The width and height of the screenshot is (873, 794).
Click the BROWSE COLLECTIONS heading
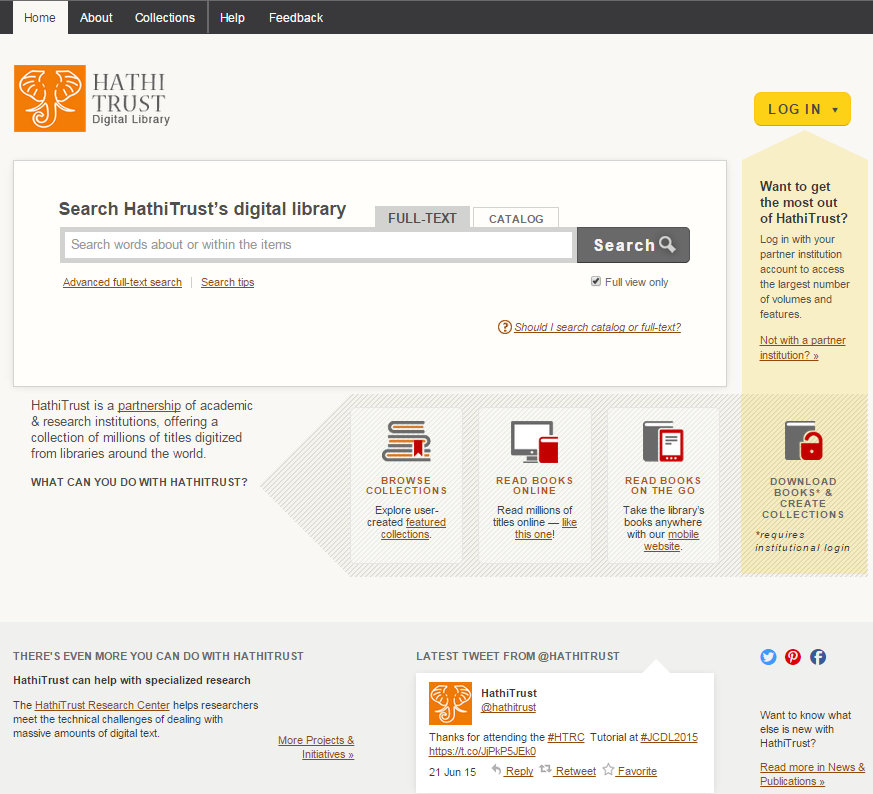406,486
